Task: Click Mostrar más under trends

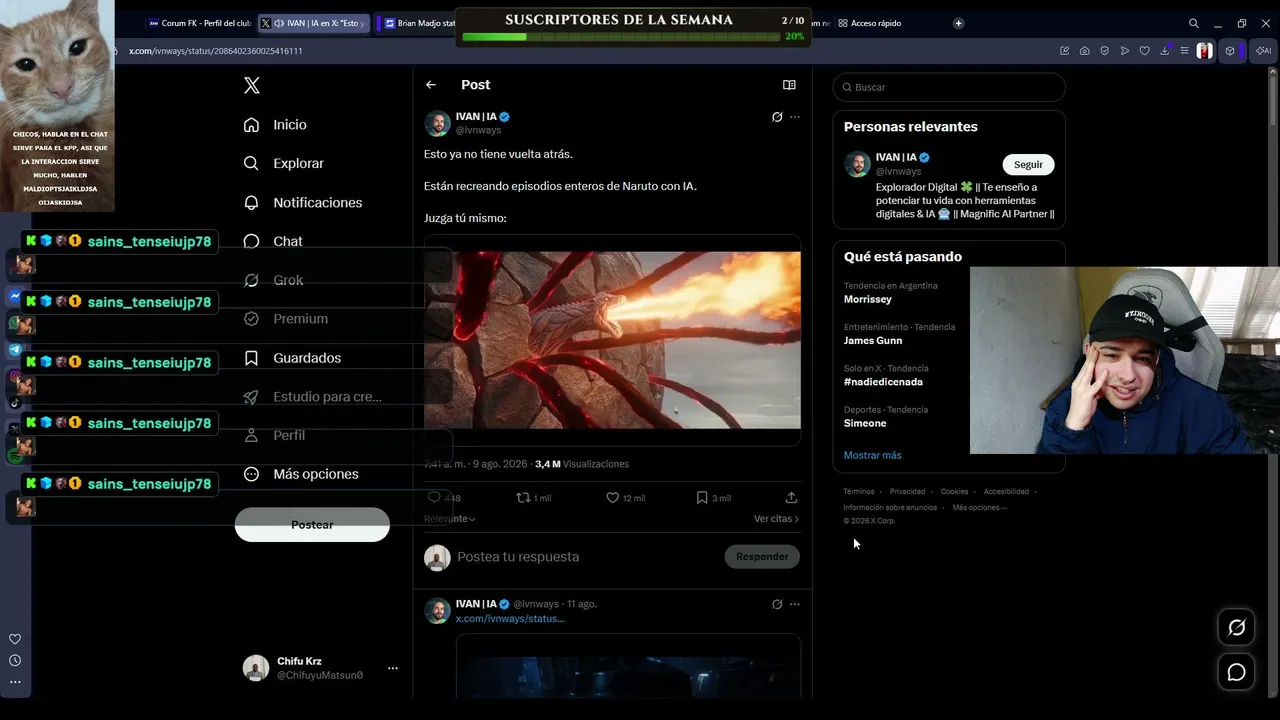Action: coord(873,455)
